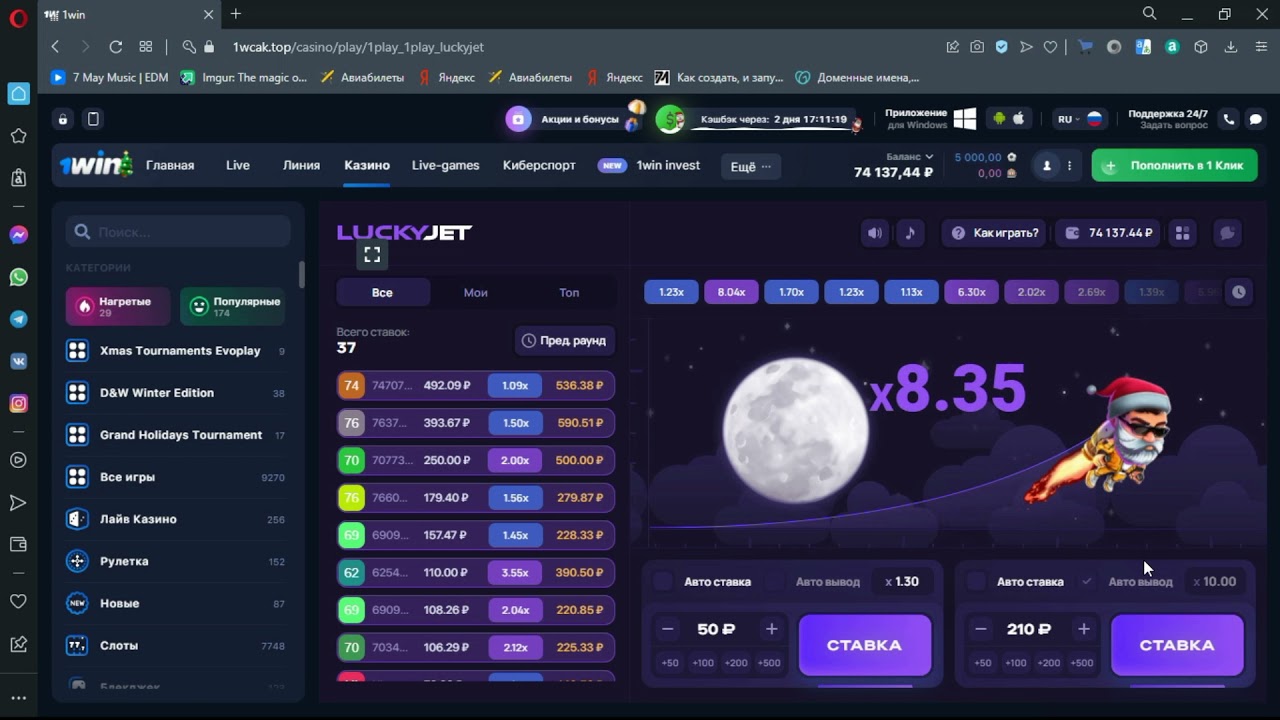Viewport: 1280px width, 720px height.
Task: Open the RU language selector
Action: coord(1079,119)
